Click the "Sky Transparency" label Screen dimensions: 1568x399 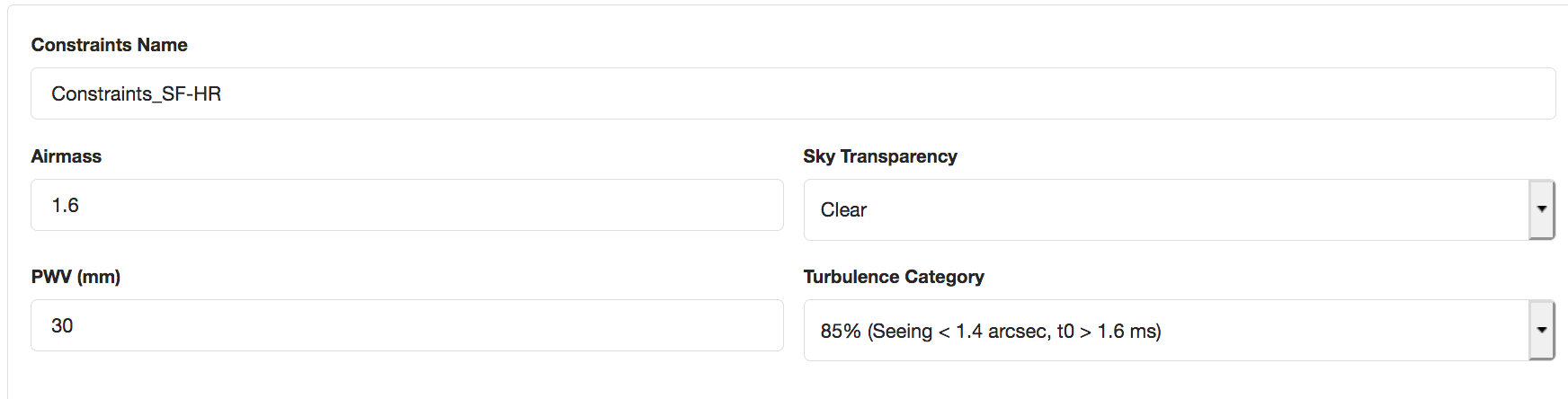[879, 156]
